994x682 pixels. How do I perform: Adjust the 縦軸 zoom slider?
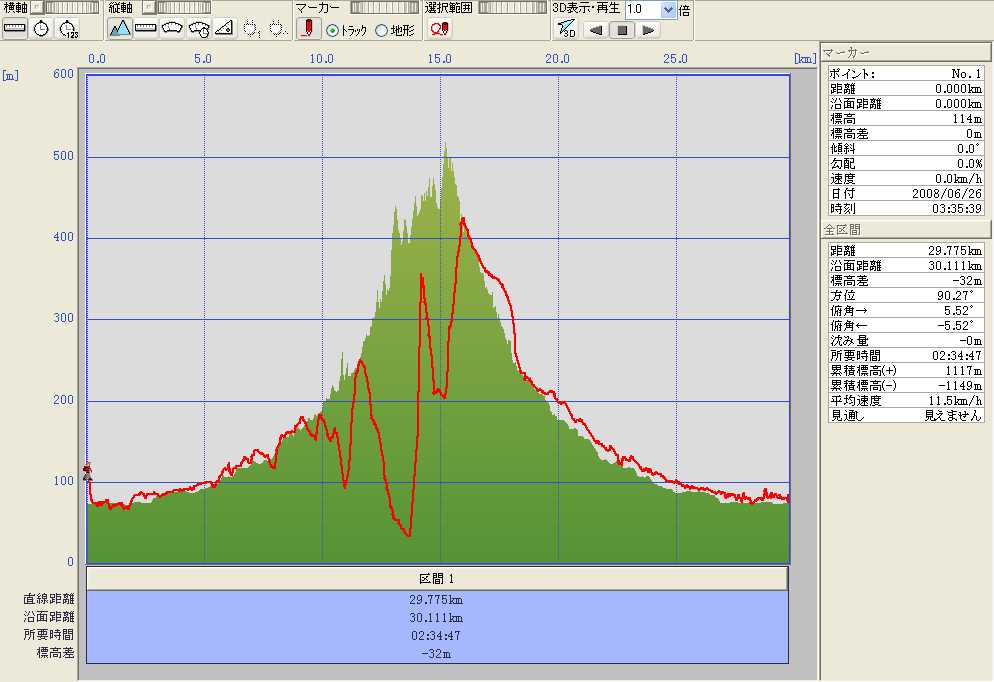click(184, 8)
